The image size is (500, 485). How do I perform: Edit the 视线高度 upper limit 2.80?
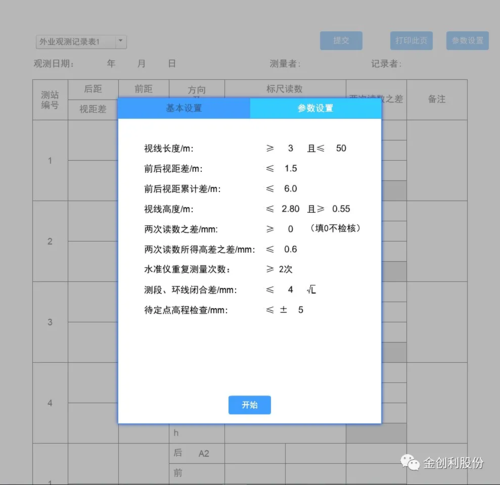pyautogui.click(x=290, y=209)
